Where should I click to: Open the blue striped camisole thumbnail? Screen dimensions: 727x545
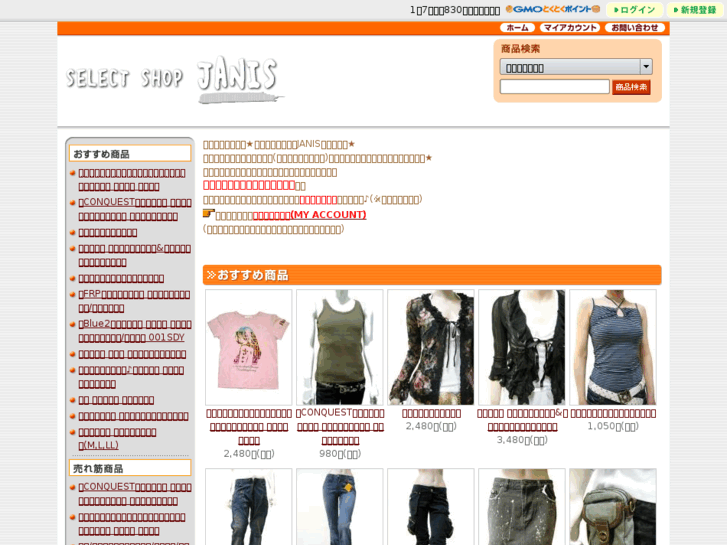tap(613, 347)
